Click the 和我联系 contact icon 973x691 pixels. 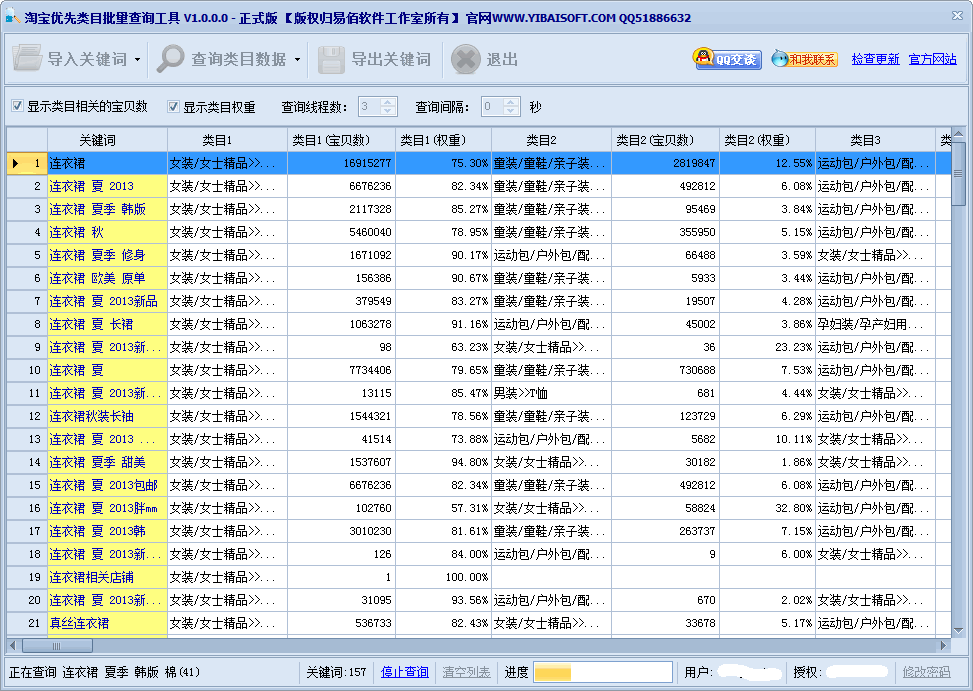(x=804, y=59)
